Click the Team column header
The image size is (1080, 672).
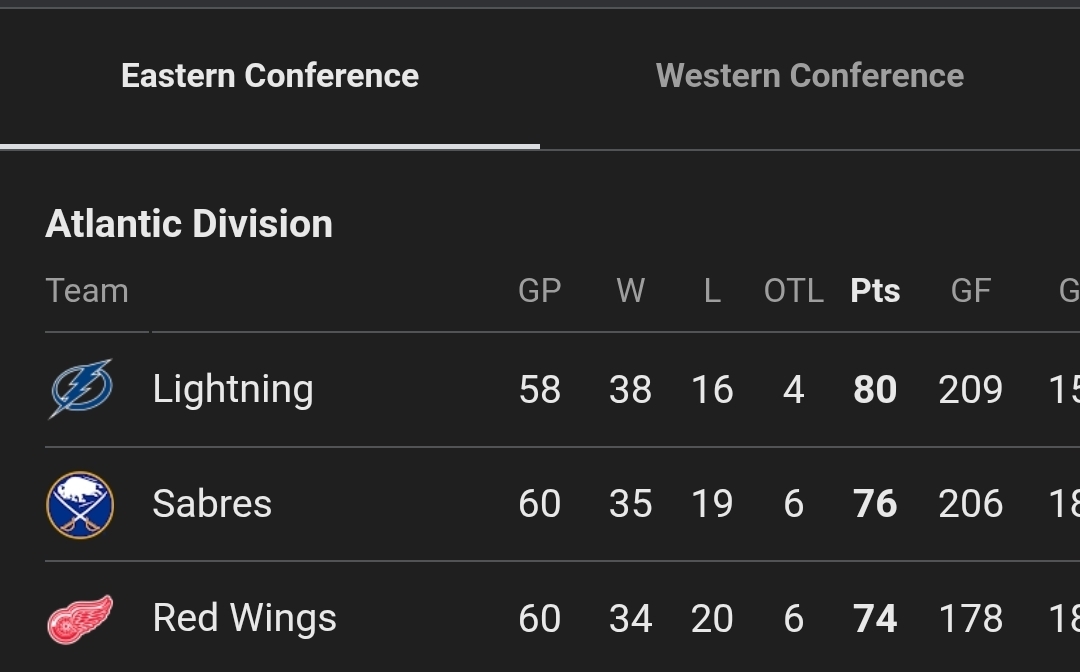click(x=87, y=291)
